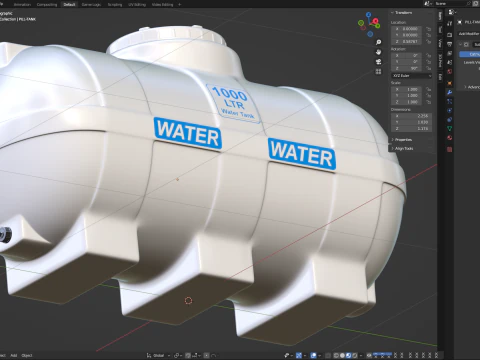Click the Location X field

coord(407,29)
